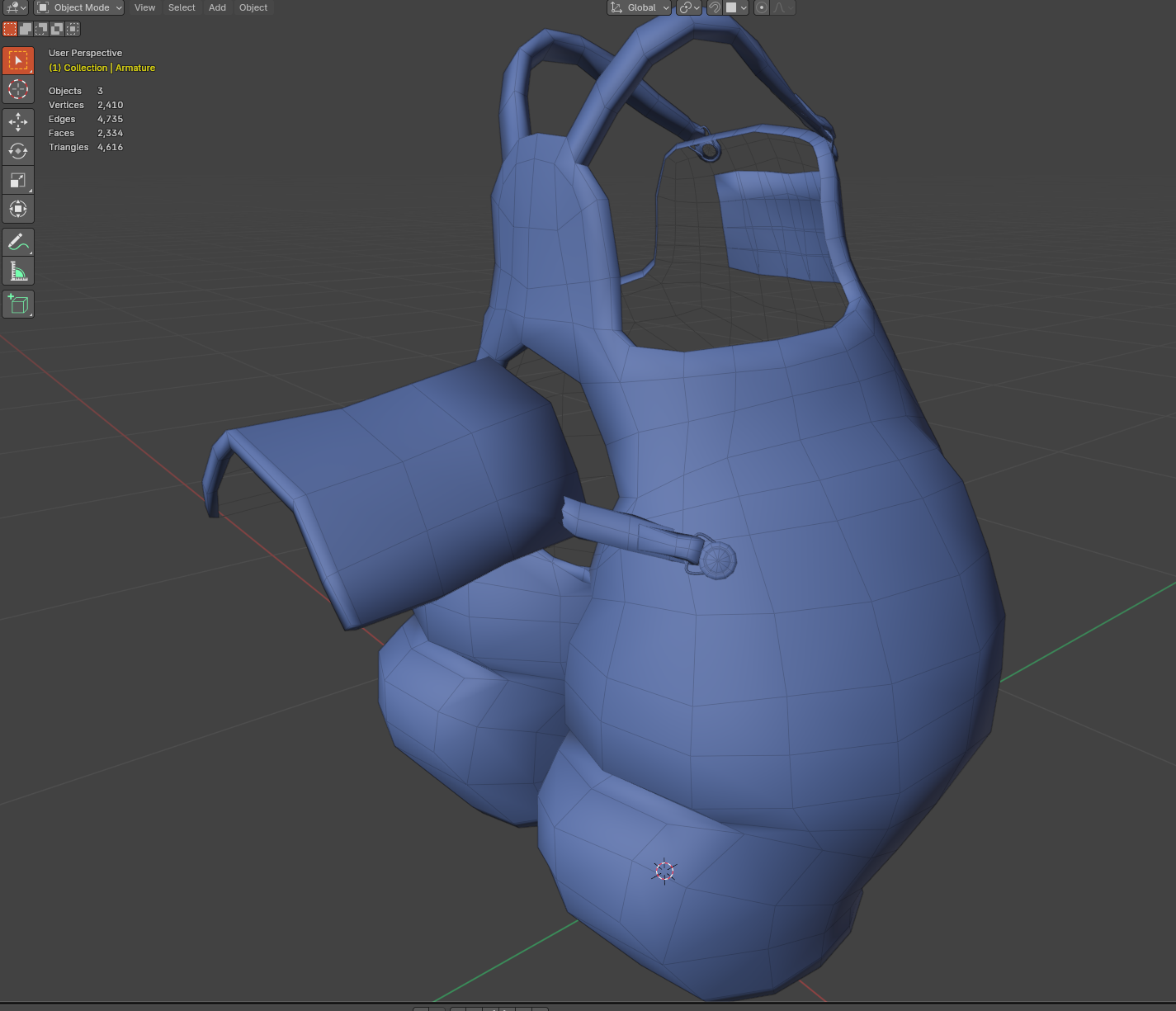Image resolution: width=1176 pixels, height=1011 pixels.
Task: Toggle snapping magnet on
Action: tap(715, 7)
